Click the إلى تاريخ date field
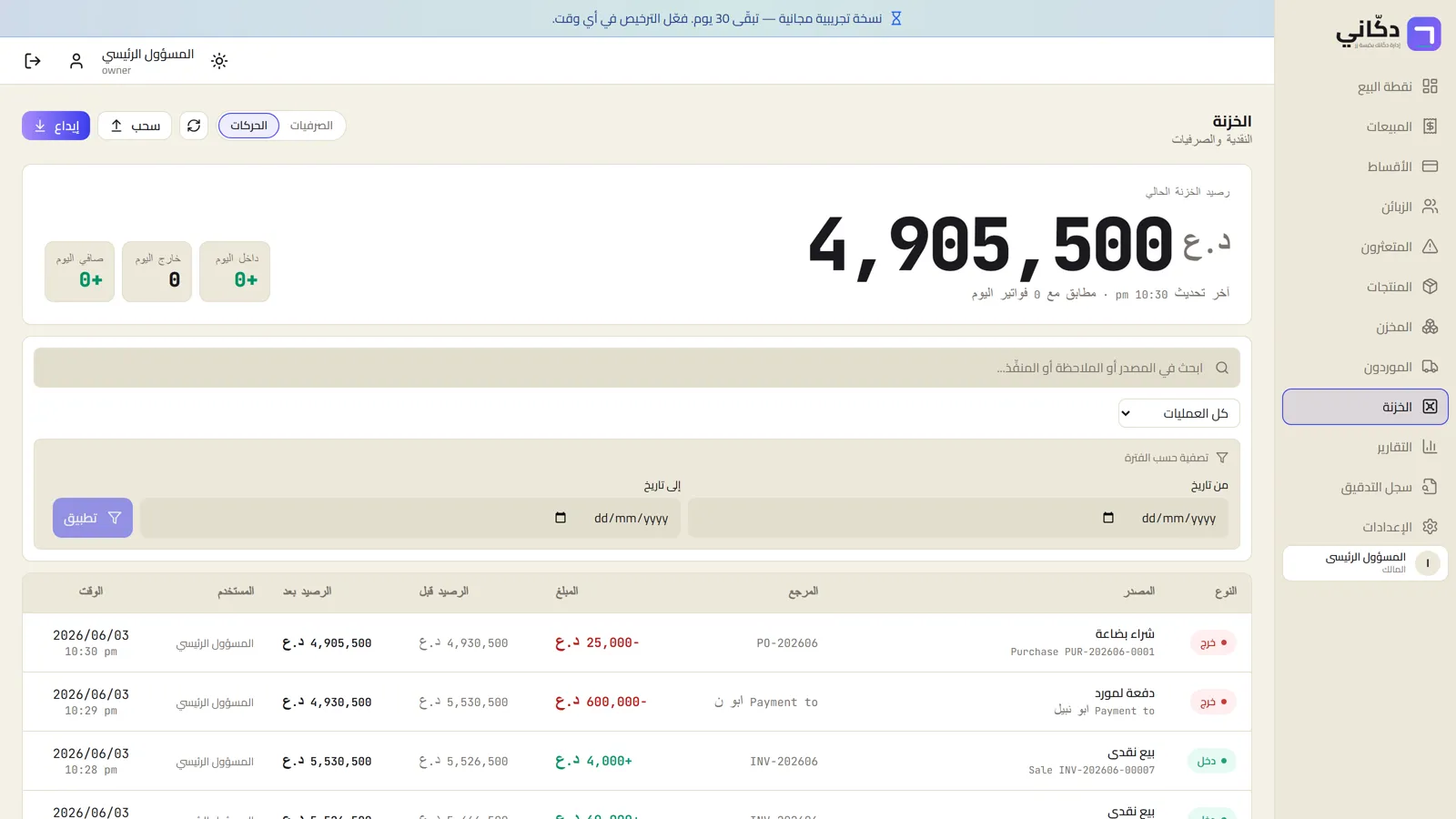 click(x=410, y=518)
